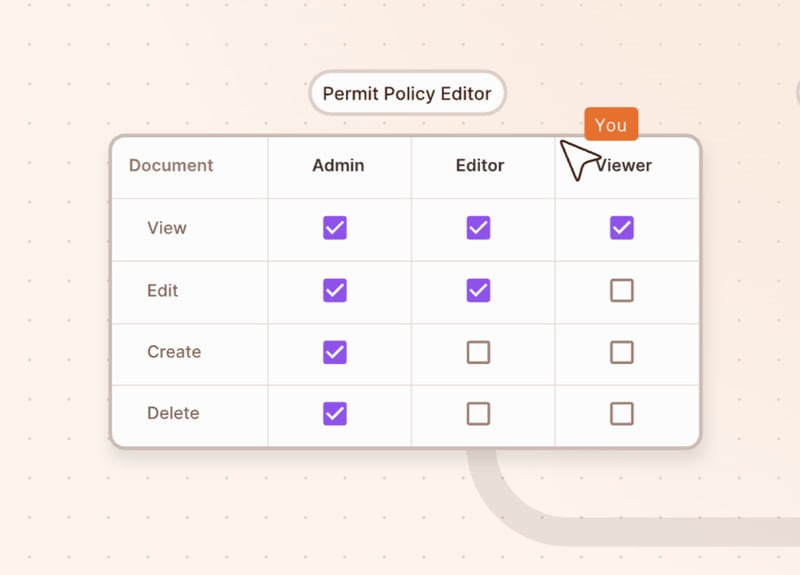Uncheck Admin View permission checkbox
Screen dimensions: 800x575
pos(335,228)
